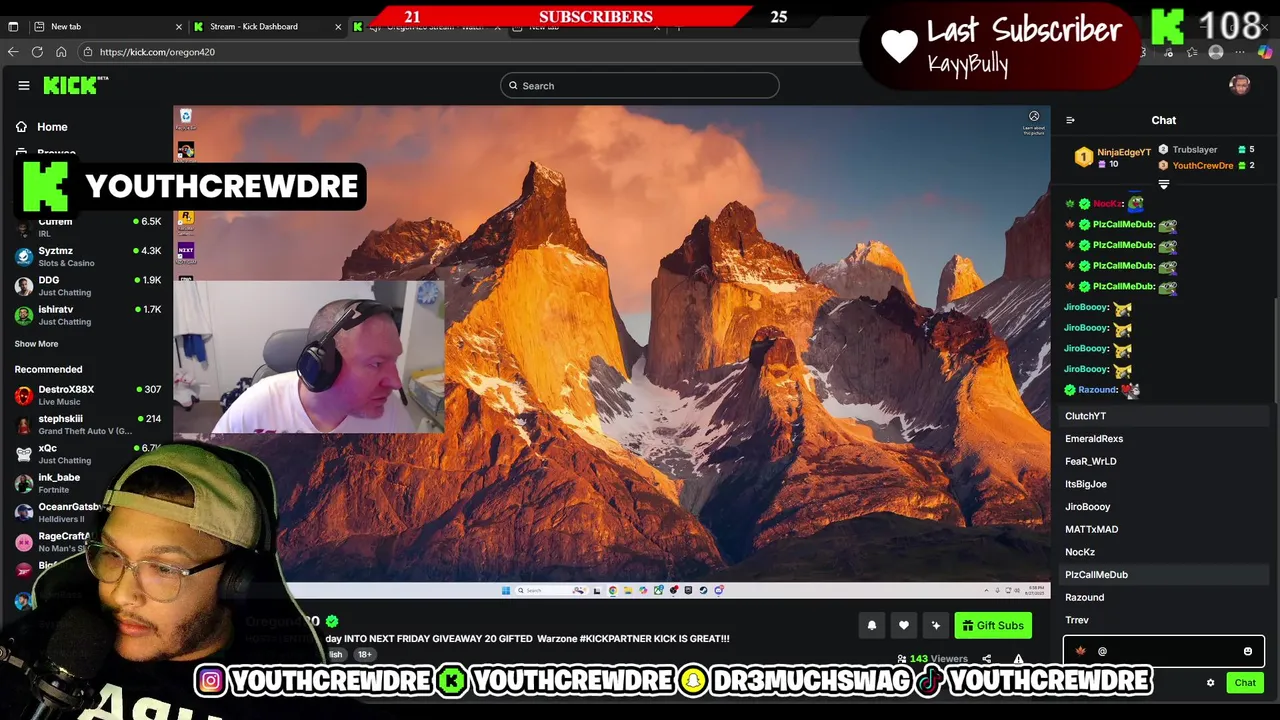The height and width of the screenshot is (720, 1280).
Task: Click Recycle Bin icon on streamed desktop
Action: point(186,118)
